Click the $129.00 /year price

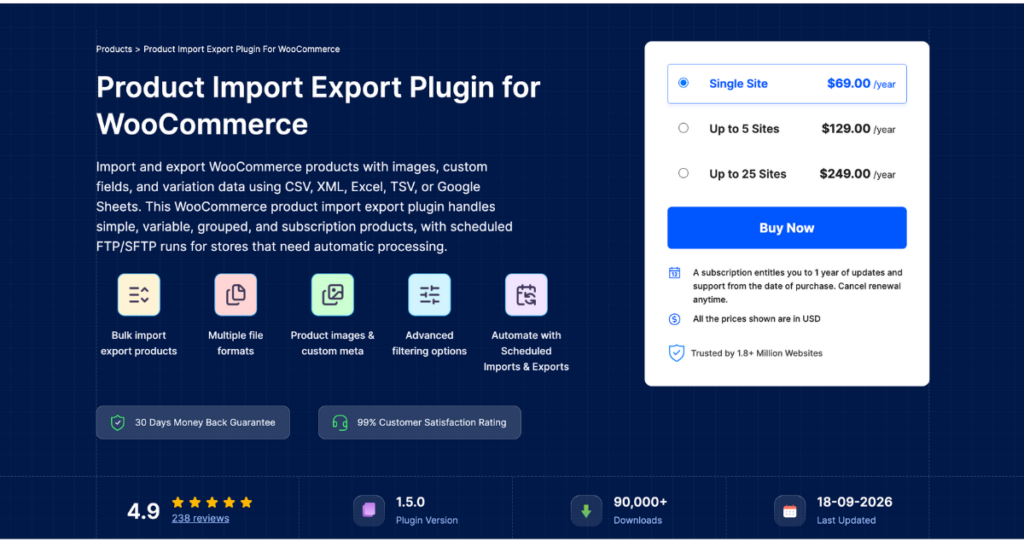click(858, 129)
